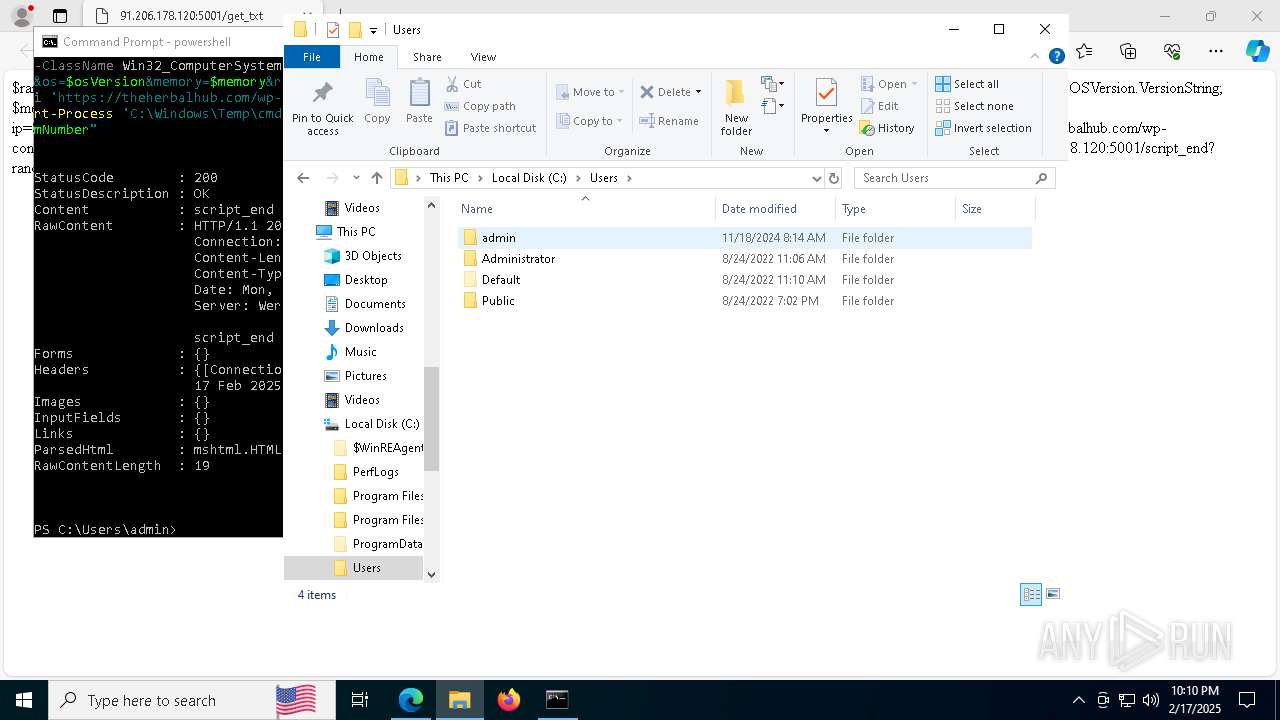This screenshot has width=1280, height=720.
Task: Click the Cut scissors command
Action: [x=464, y=84]
